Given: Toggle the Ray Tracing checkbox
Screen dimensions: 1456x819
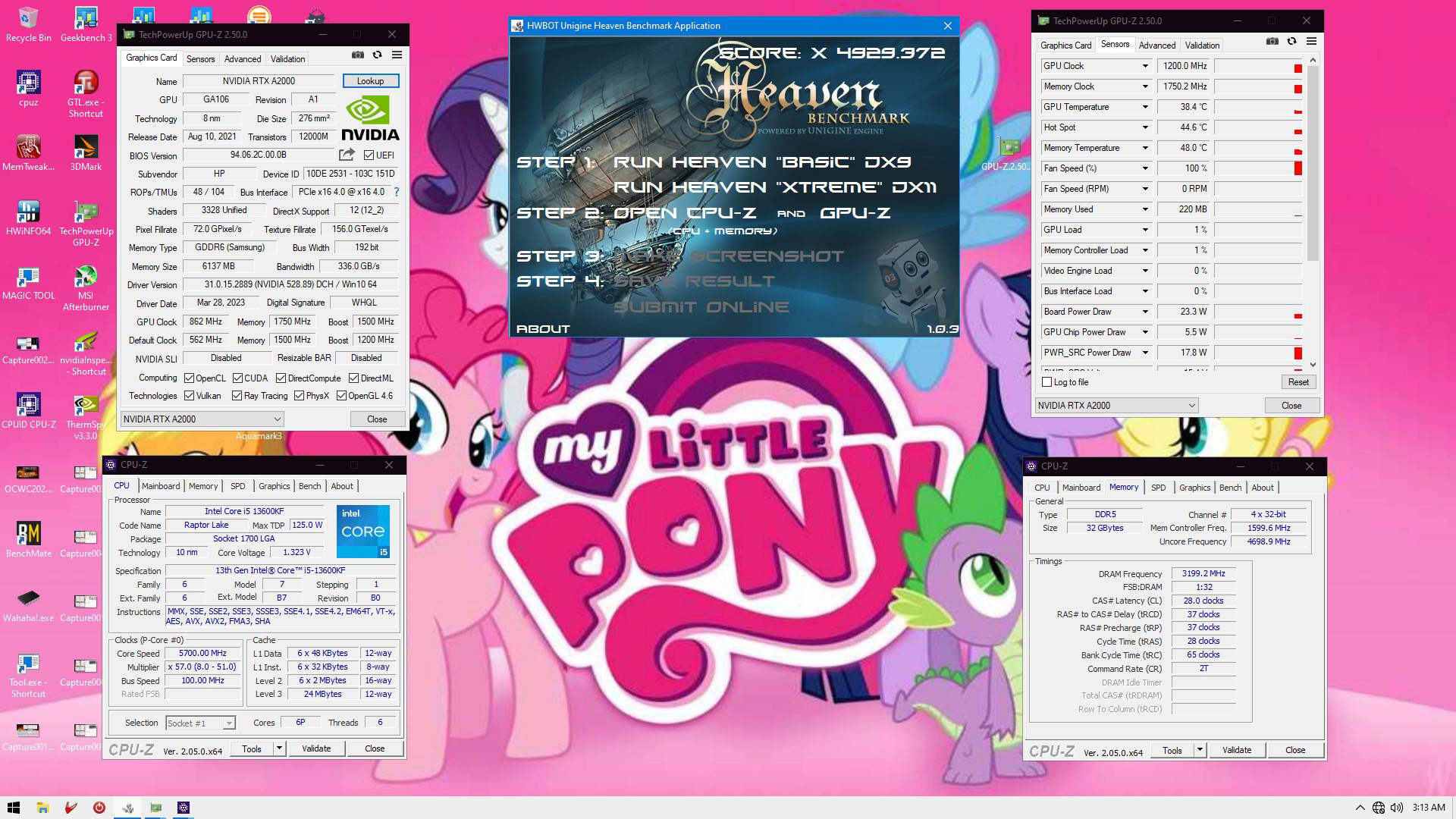Looking at the screenshot, I should click(237, 395).
